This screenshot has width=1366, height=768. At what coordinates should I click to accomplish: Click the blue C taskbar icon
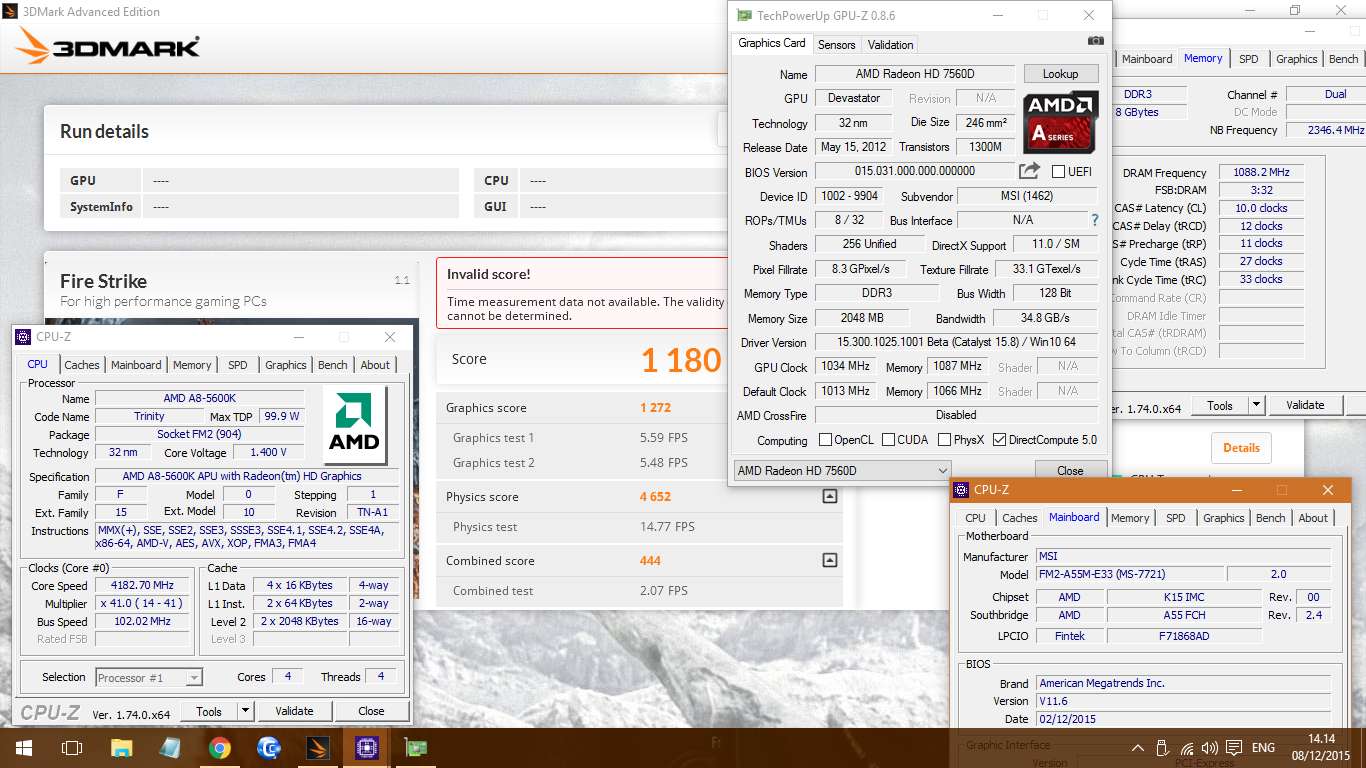(x=269, y=747)
